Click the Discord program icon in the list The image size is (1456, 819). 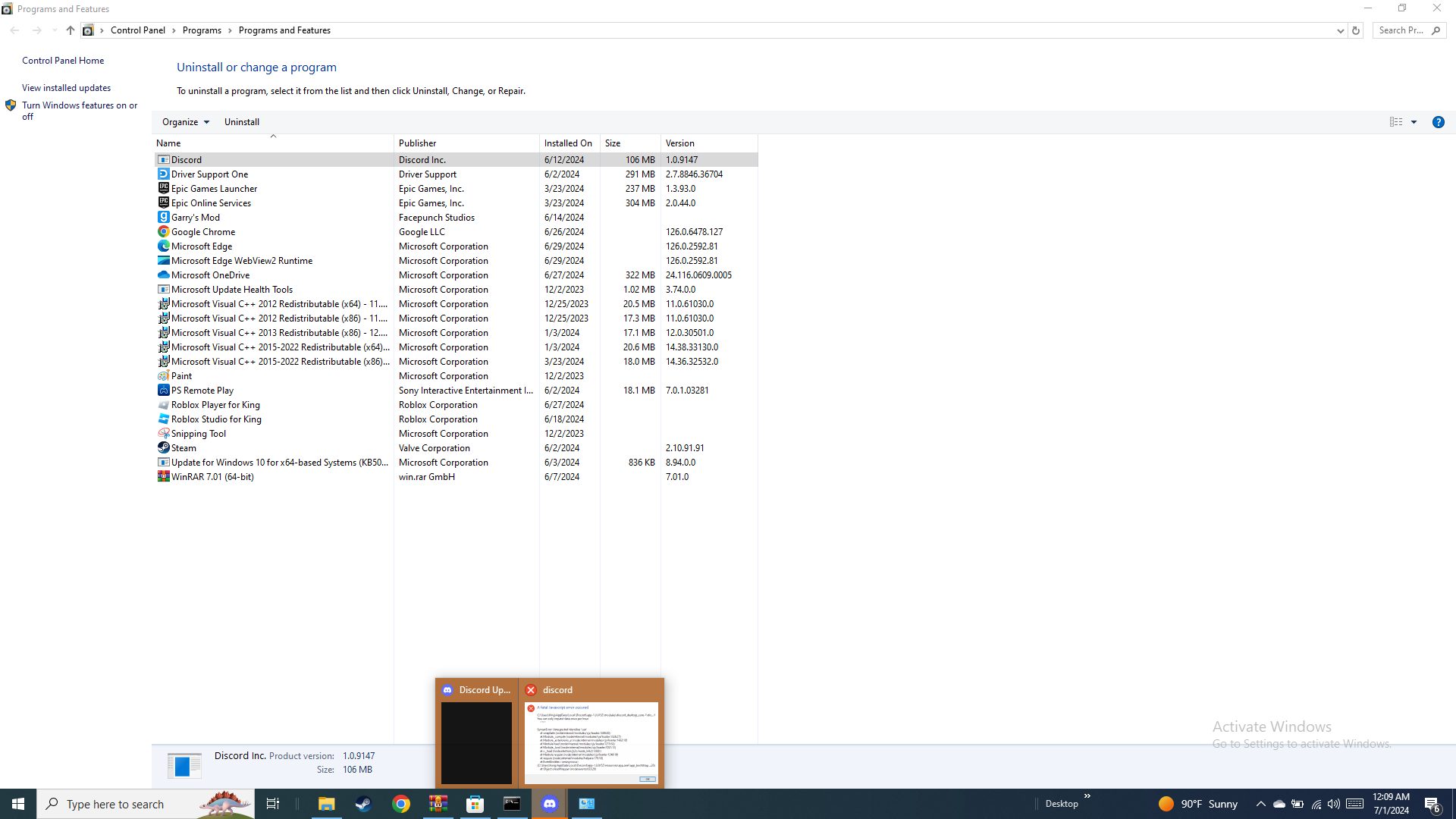click(x=163, y=160)
